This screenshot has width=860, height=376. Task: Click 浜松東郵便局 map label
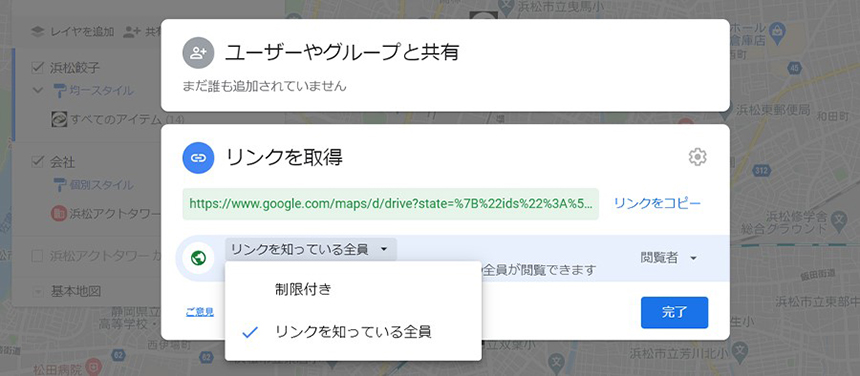pos(773,111)
